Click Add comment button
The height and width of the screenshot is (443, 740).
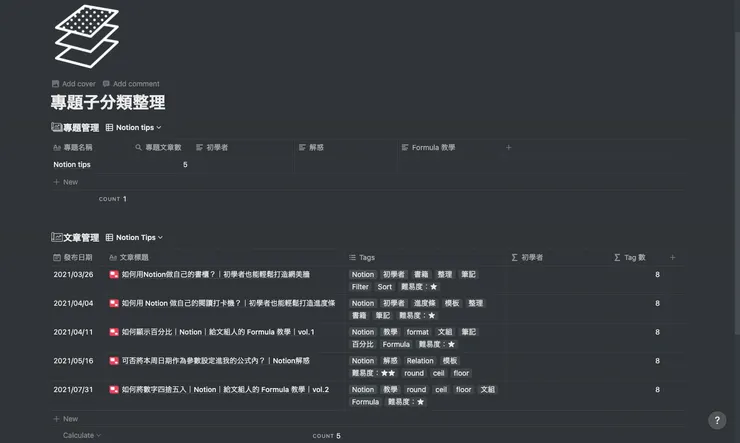[x=131, y=84]
